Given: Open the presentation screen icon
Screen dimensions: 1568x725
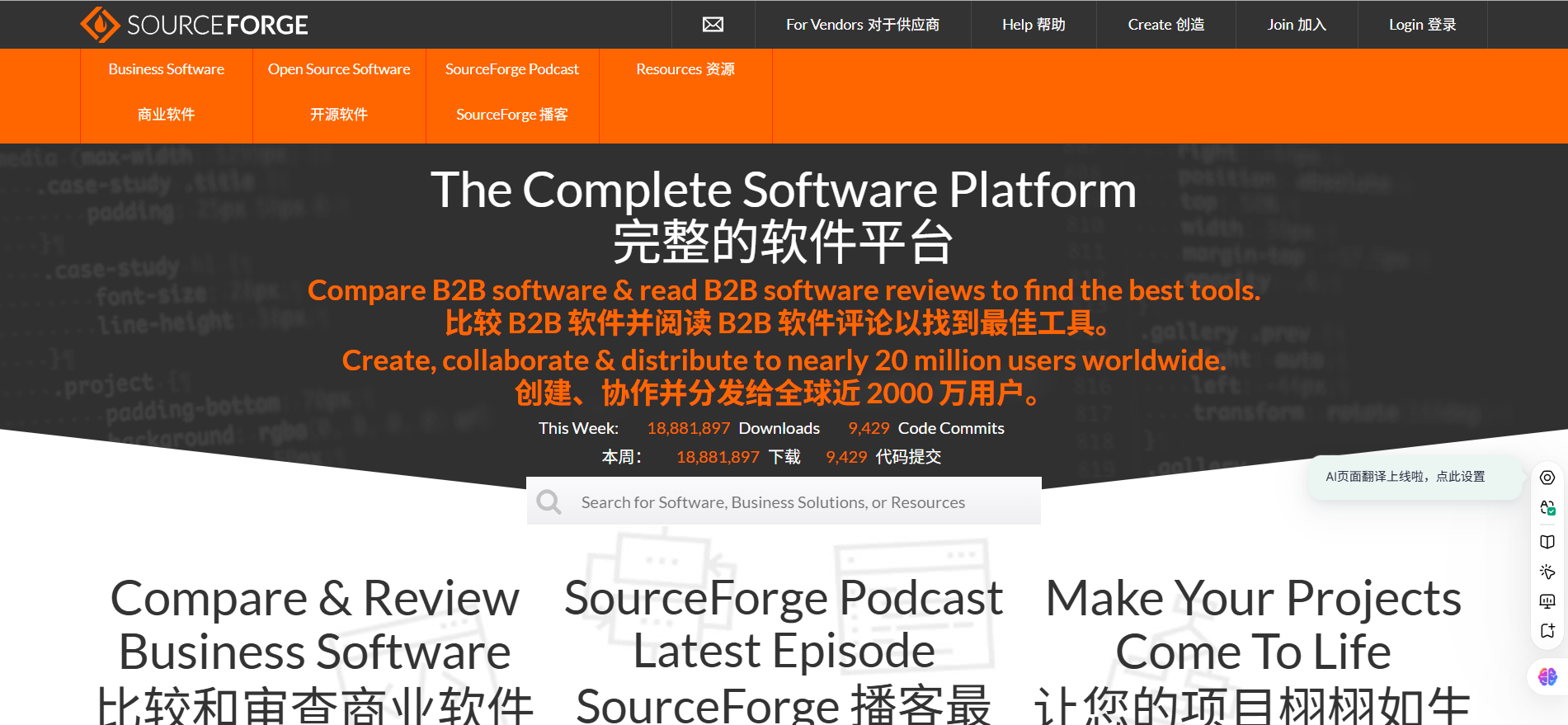Looking at the screenshot, I should 1547,601.
